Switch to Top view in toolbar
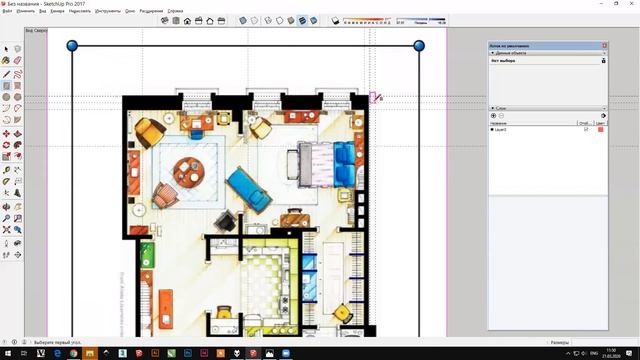 pos(176,20)
